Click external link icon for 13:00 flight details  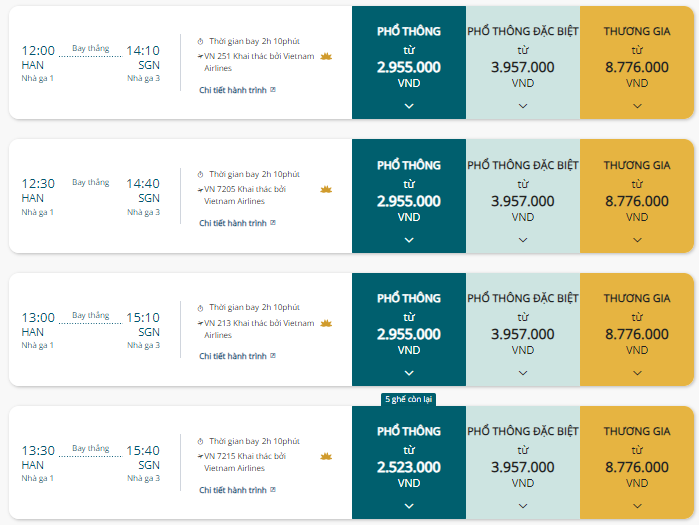(273, 356)
